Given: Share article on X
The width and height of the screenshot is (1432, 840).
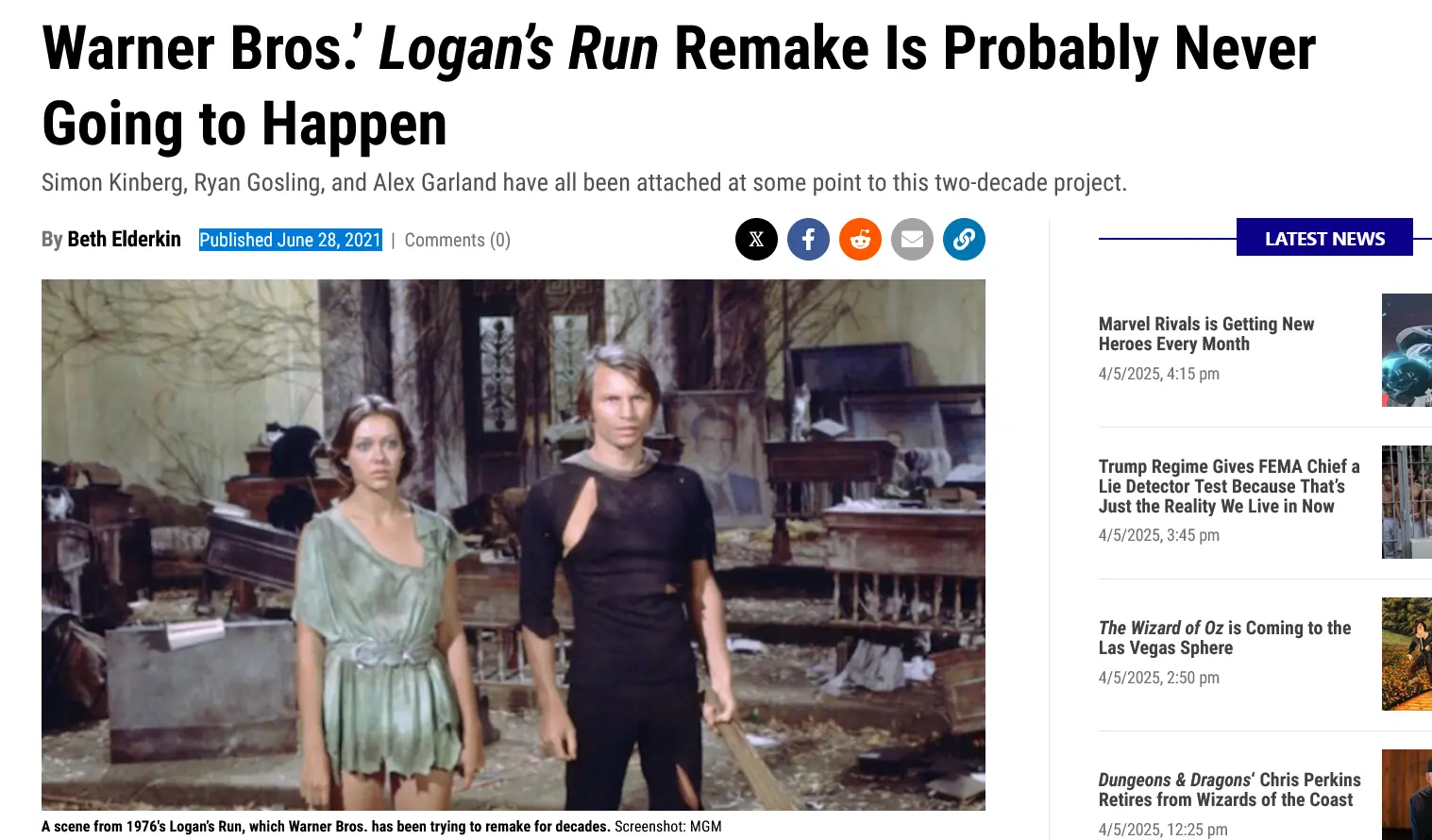Looking at the screenshot, I should tap(756, 240).
